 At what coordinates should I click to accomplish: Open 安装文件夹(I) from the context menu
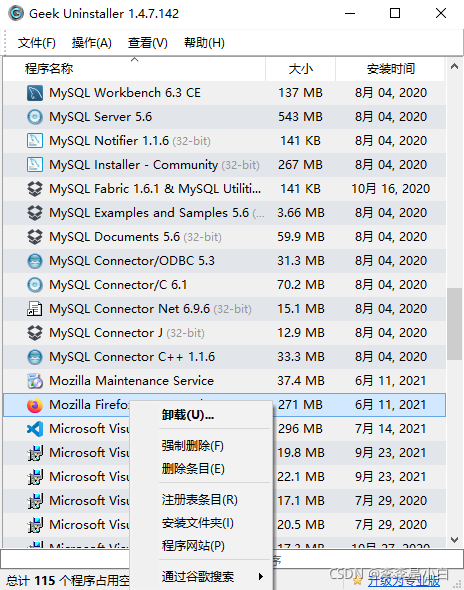click(198, 523)
